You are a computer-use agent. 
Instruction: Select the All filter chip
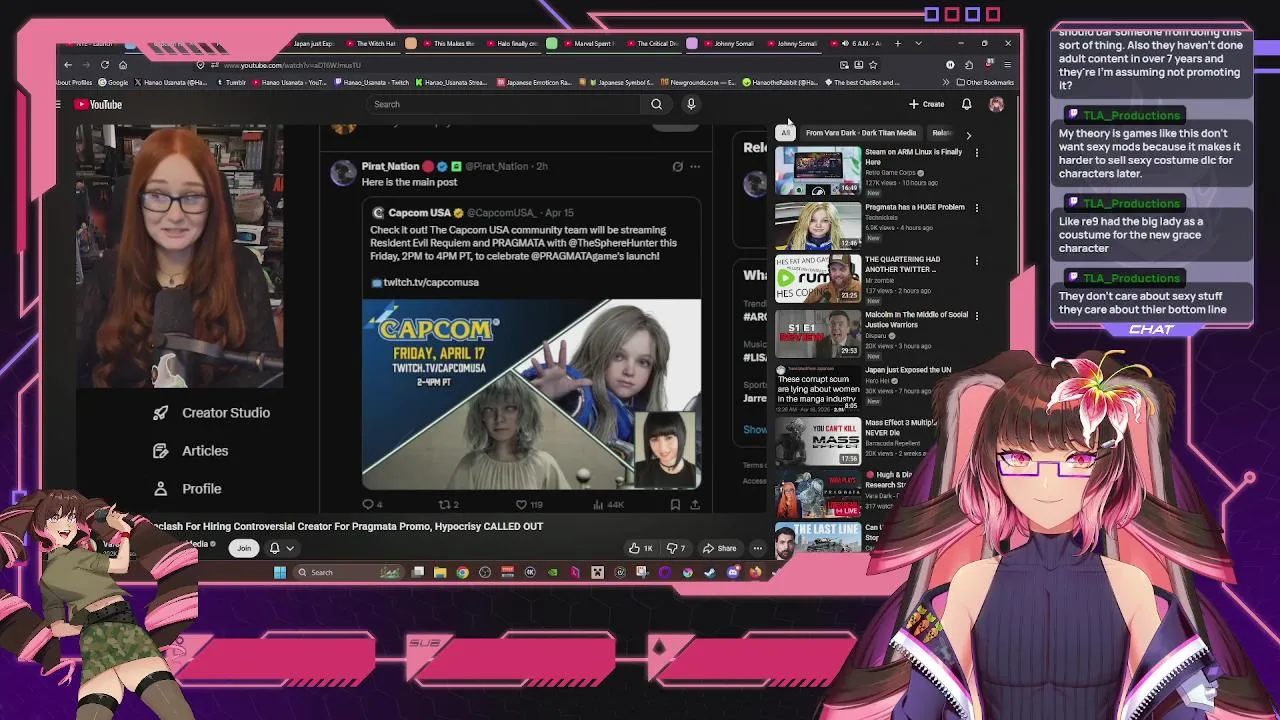[x=786, y=133]
